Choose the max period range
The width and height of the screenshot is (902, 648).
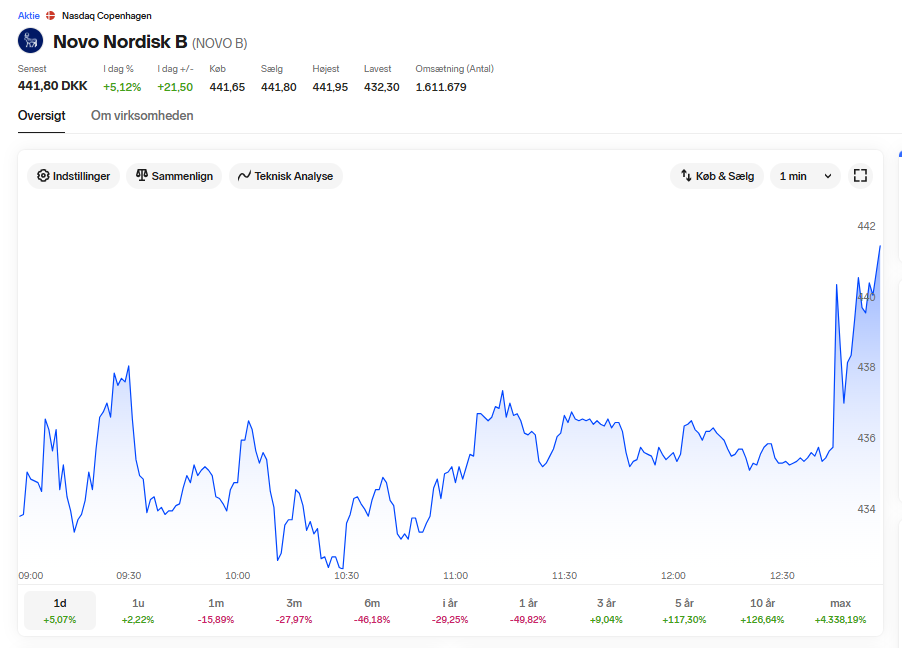tap(840, 611)
